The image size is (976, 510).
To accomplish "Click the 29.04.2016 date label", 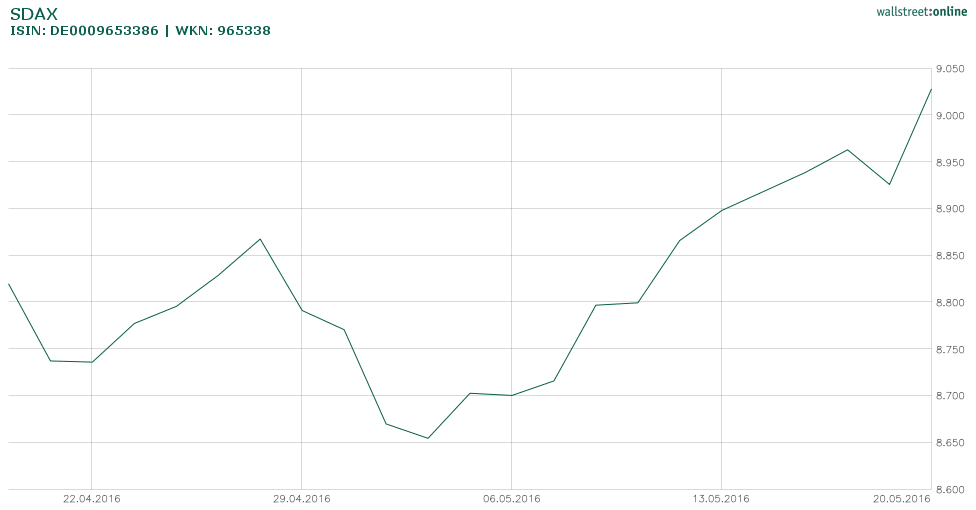I will pyautogui.click(x=302, y=498).
